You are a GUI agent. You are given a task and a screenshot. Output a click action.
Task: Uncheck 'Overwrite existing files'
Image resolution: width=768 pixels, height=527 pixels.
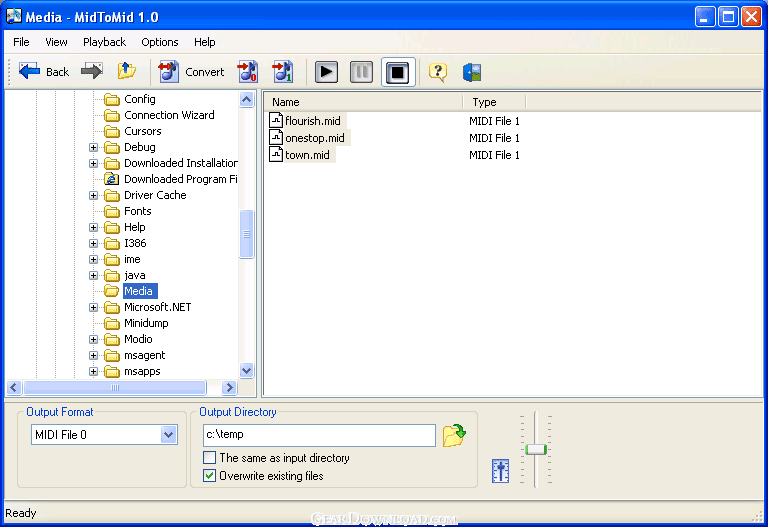(210, 476)
